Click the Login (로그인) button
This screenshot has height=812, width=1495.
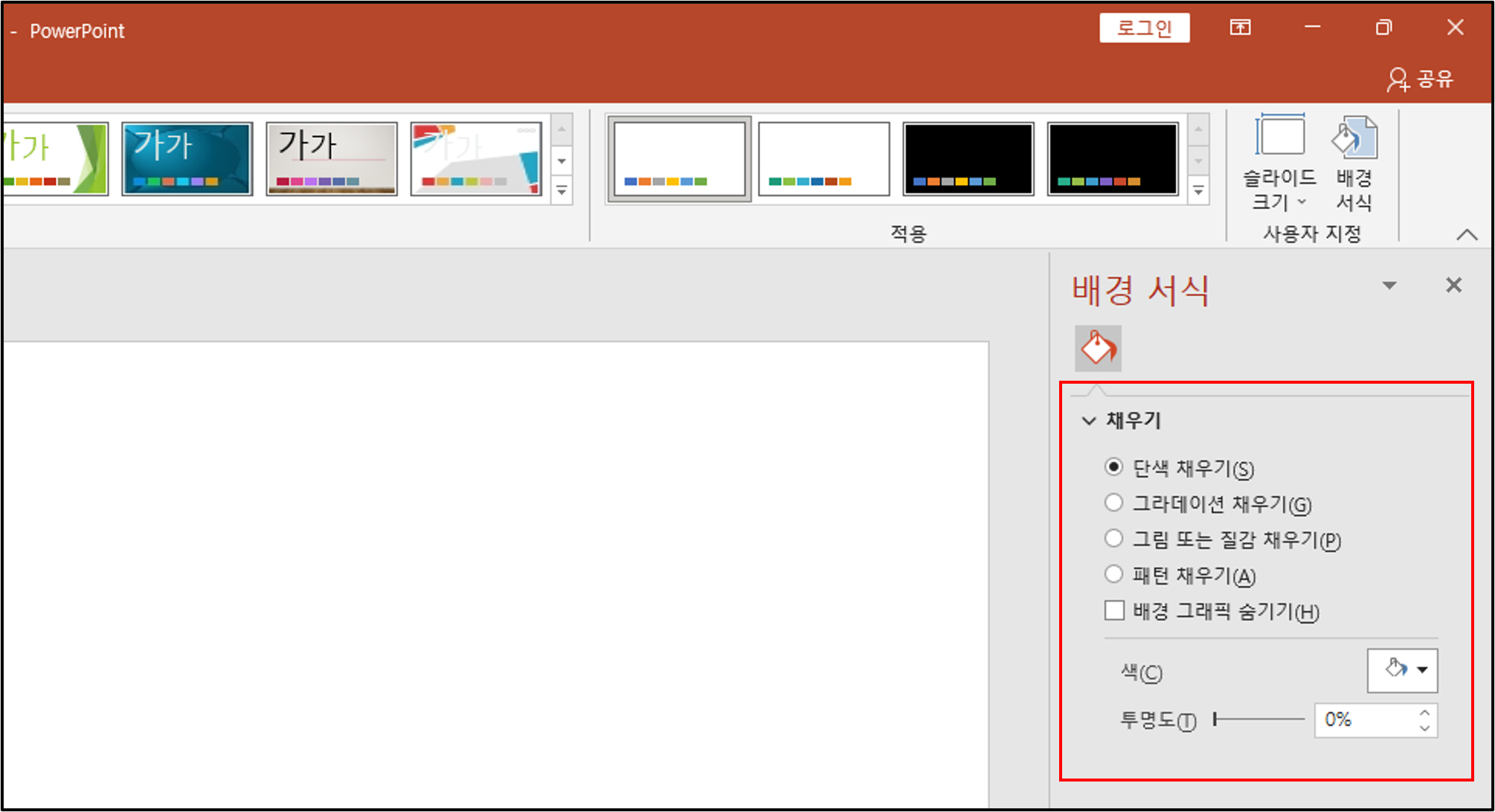pos(1144,28)
